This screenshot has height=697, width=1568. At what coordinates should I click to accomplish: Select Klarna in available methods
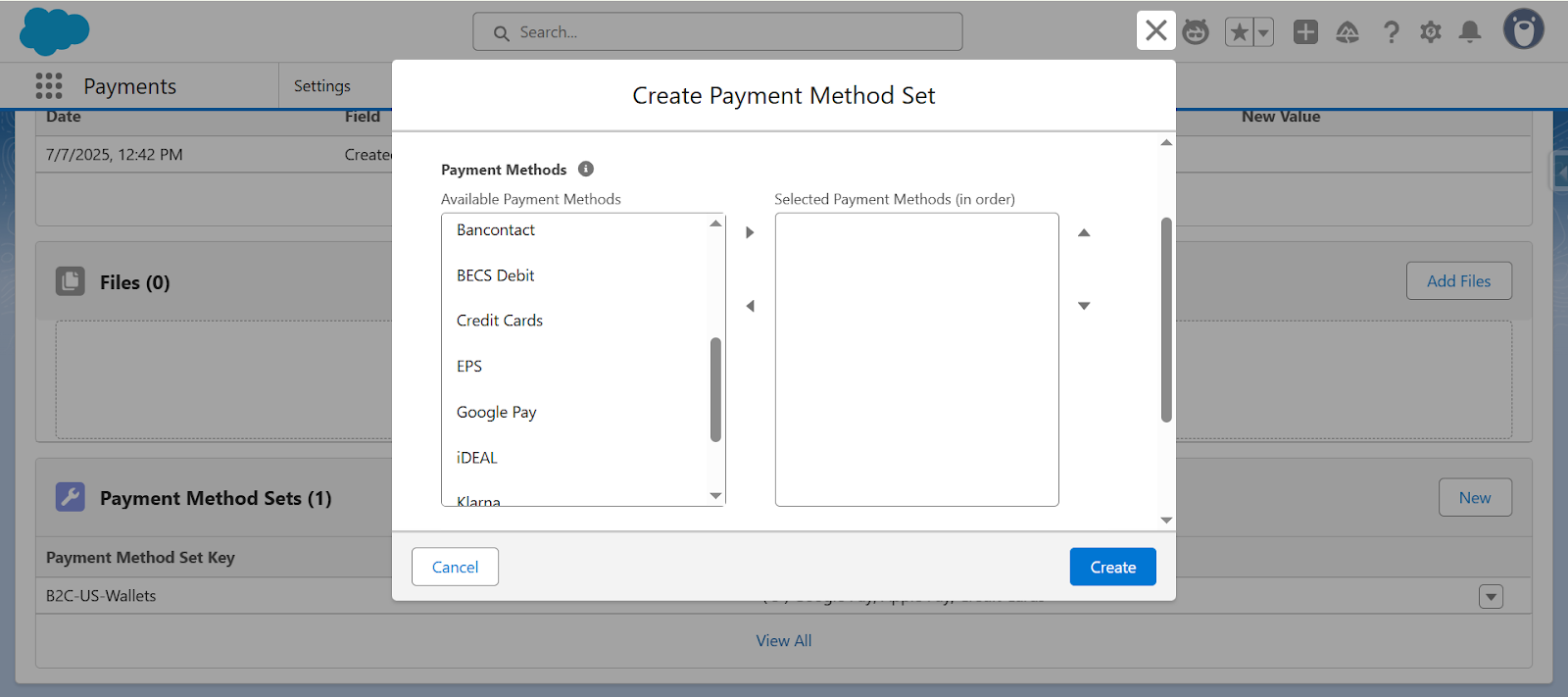[575, 496]
